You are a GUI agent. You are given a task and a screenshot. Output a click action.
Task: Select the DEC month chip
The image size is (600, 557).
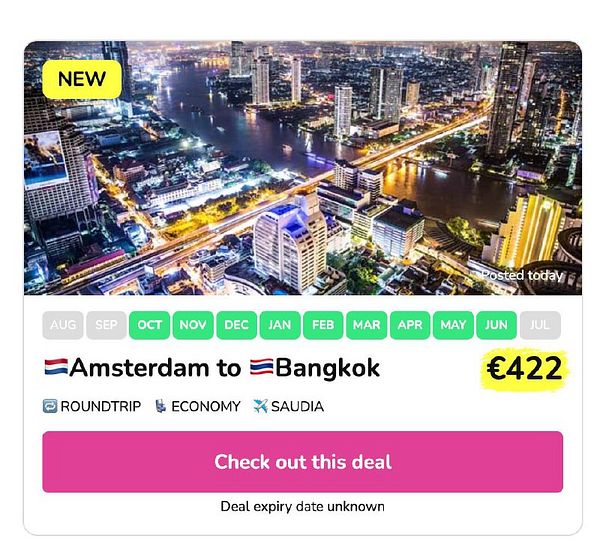coord(236,325)
